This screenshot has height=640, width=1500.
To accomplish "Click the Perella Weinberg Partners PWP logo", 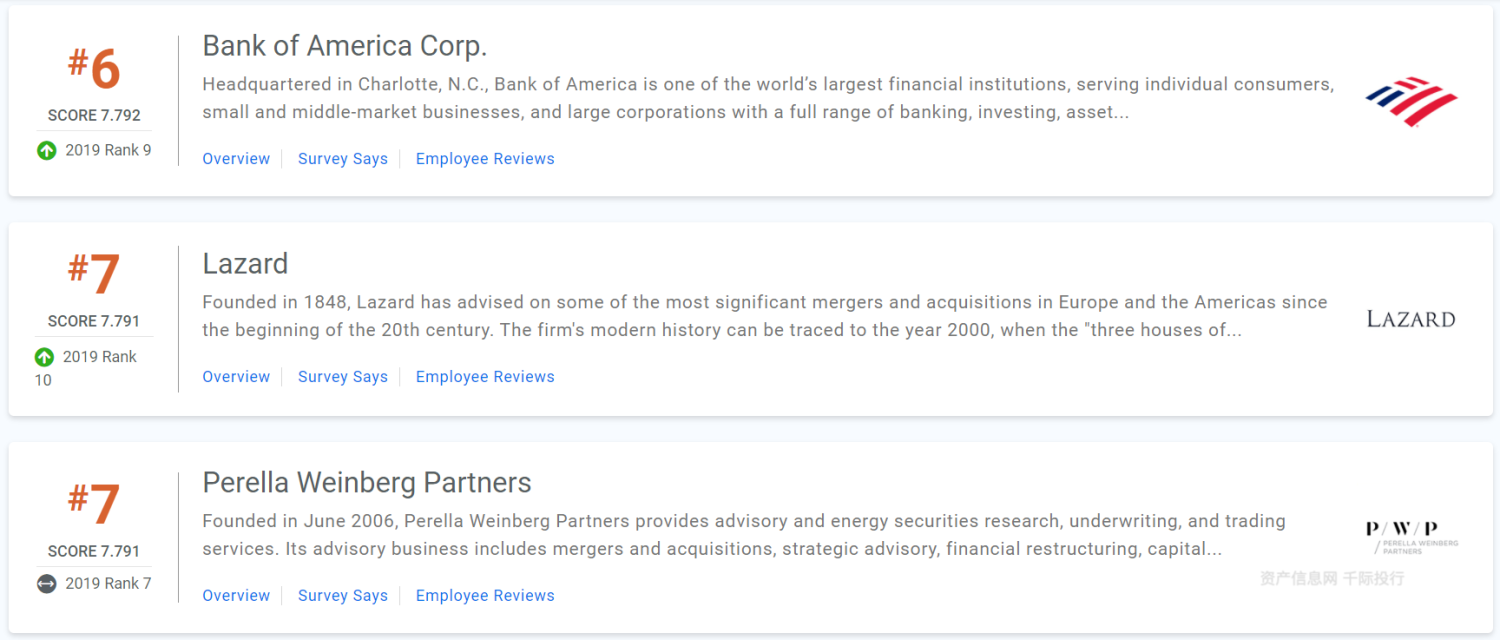I will 1411,537.
